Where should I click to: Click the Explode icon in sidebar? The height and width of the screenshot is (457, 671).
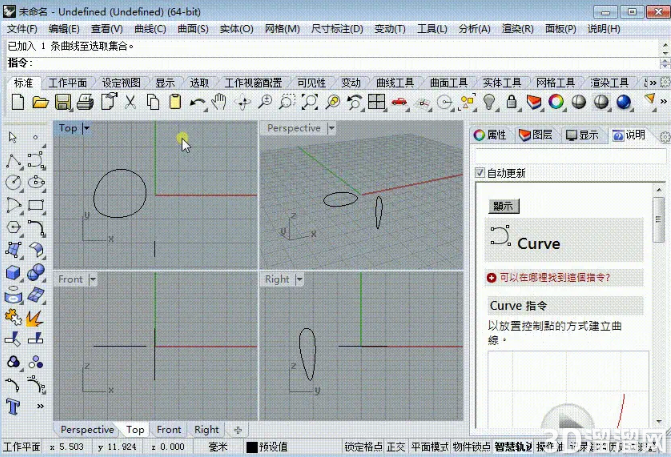[x=35, y=319]
